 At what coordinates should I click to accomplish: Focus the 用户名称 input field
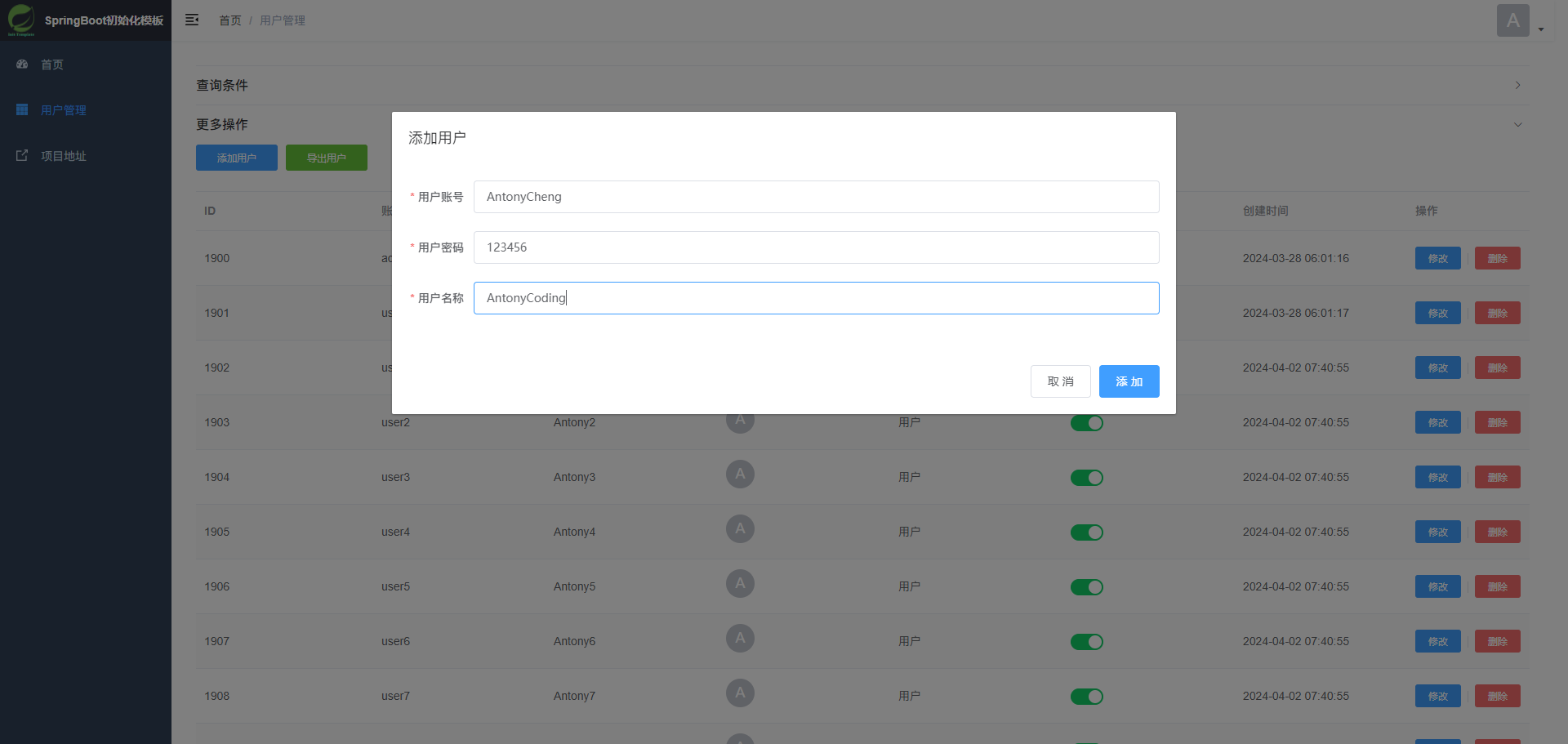click(817, 298)
